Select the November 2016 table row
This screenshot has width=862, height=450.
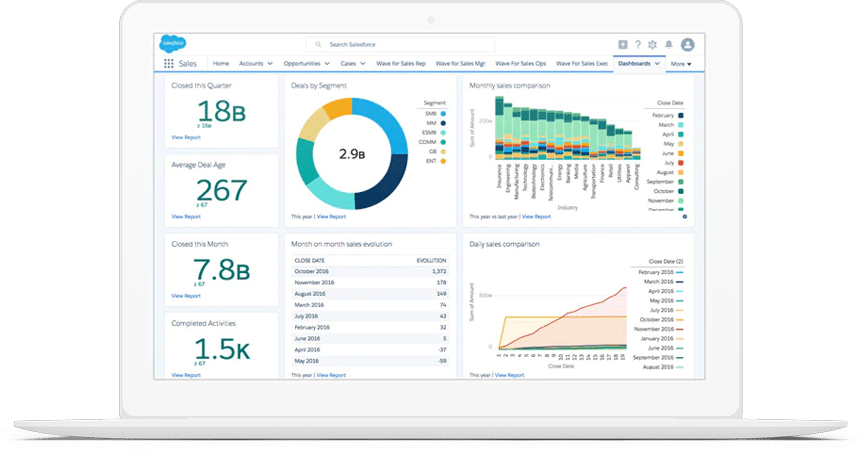coord(370,282)
